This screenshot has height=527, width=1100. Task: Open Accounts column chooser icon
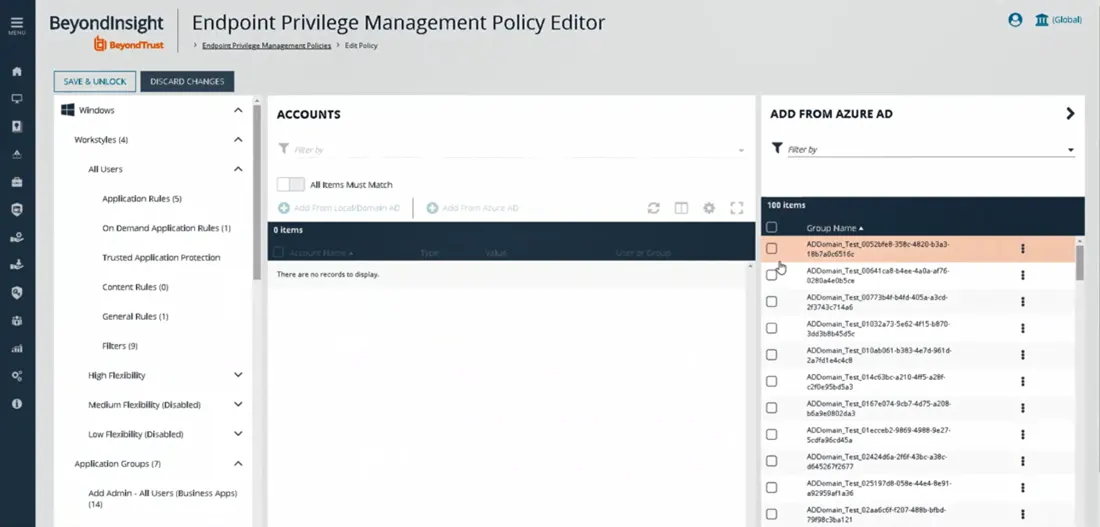click(681, 208)
